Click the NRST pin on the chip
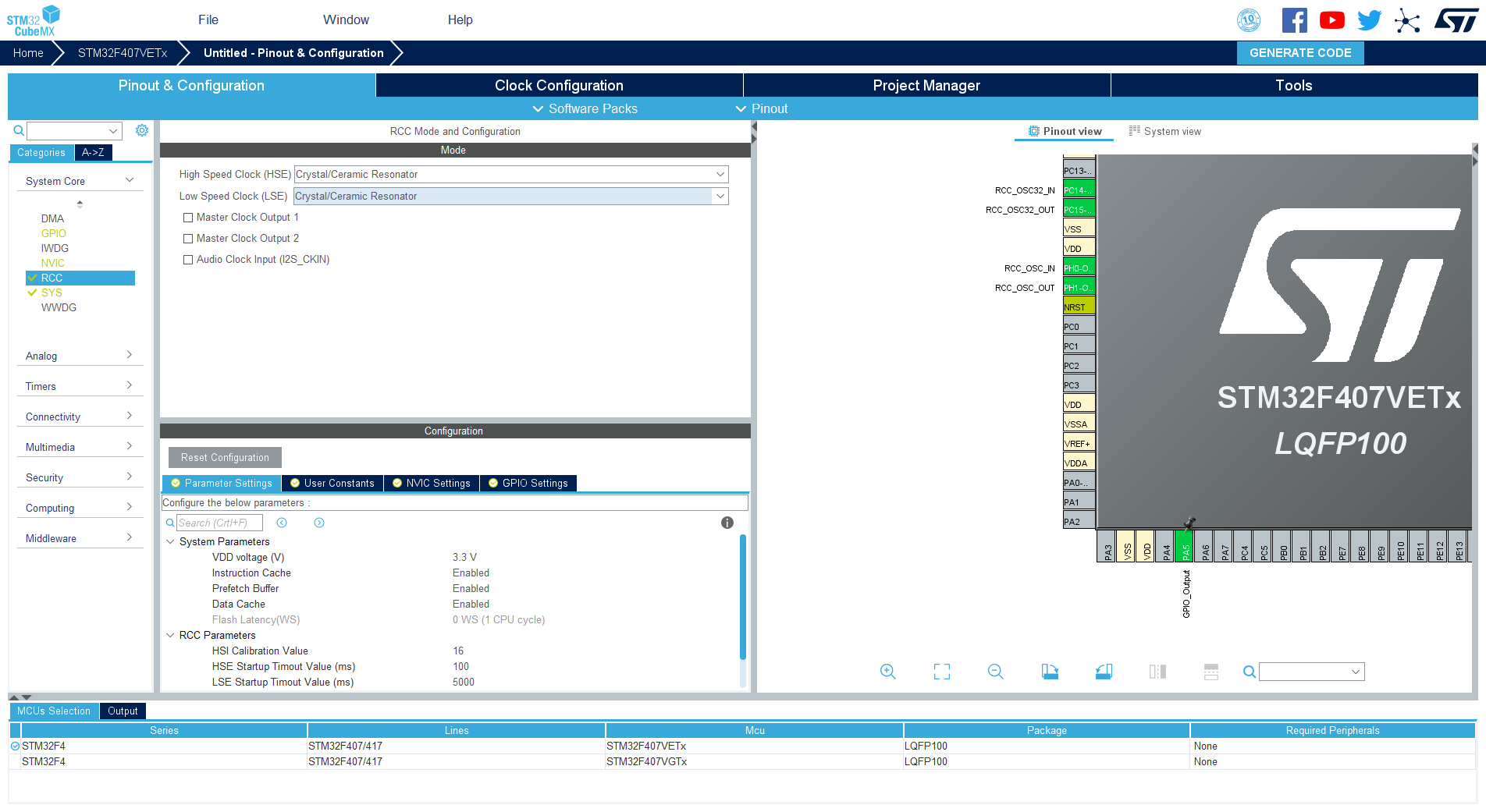 coord(1079,307)
